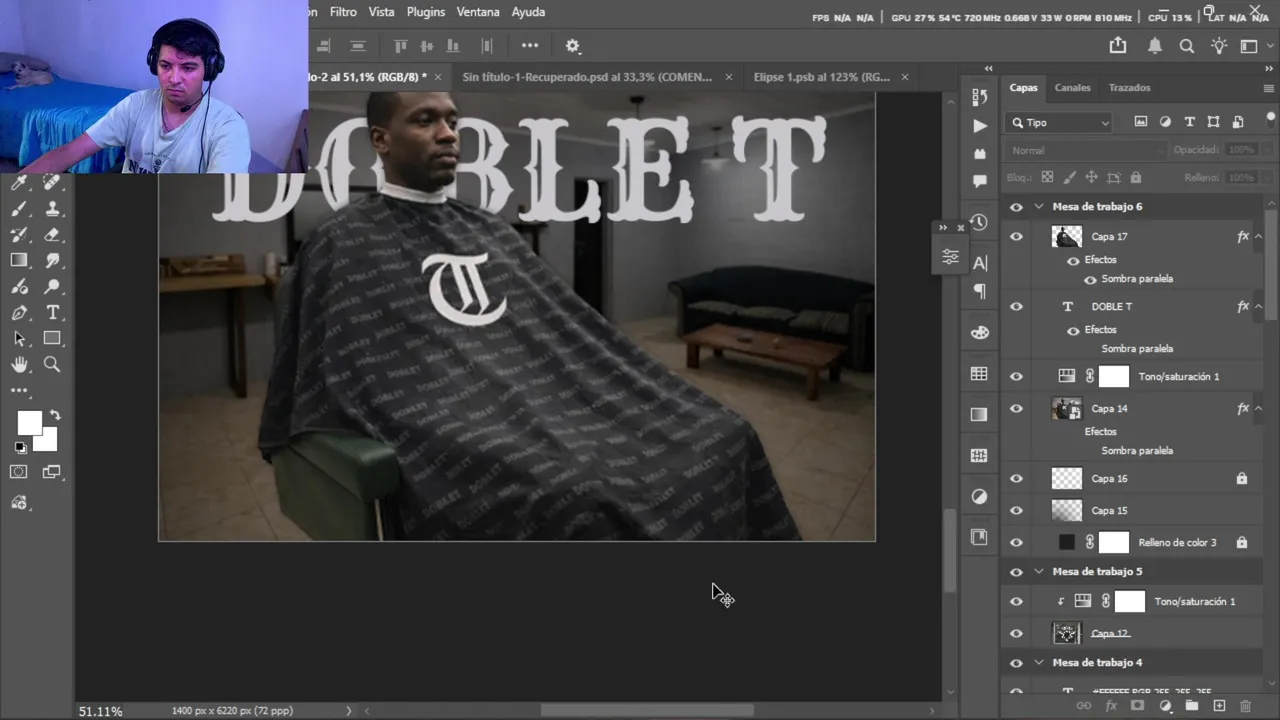Collapse the effects list of Capa 17
Screen dimensions: 1280x720
click(x=1258, y=237)
